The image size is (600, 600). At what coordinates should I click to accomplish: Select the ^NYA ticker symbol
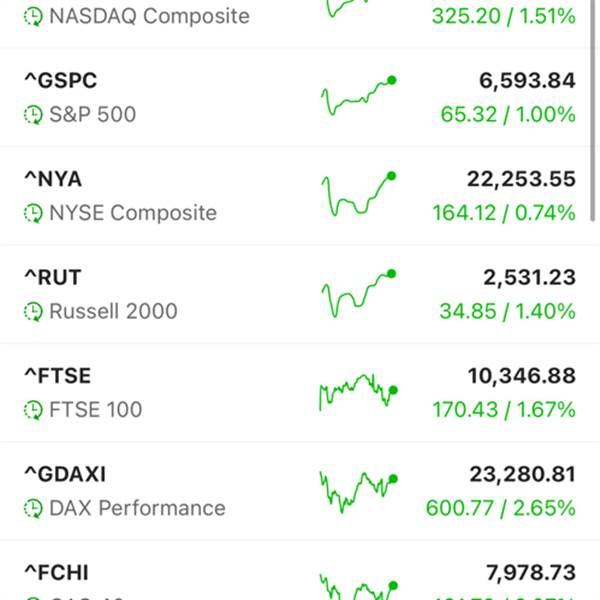(54, 179)
